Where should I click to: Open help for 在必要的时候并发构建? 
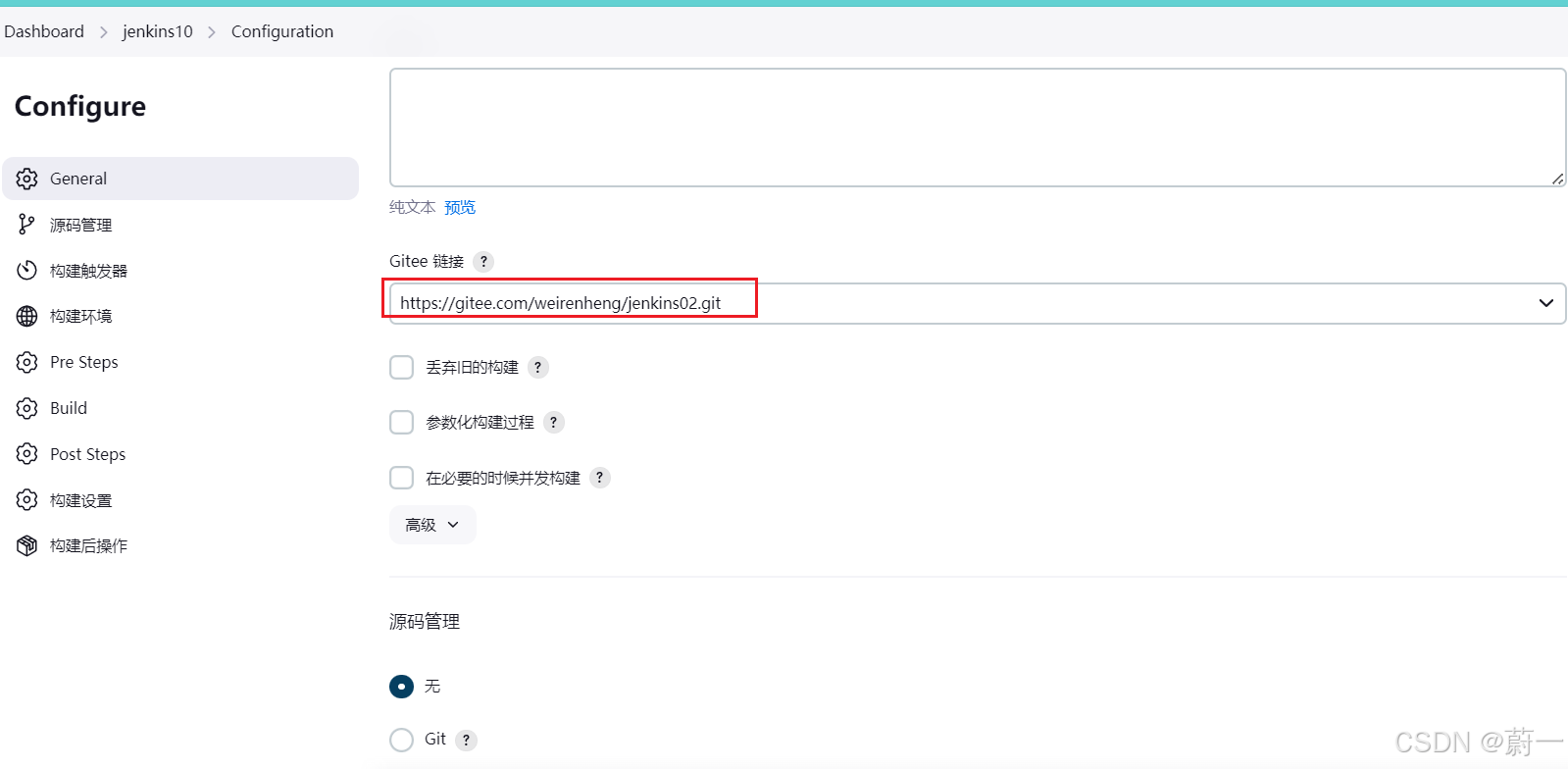click(599, 478)
